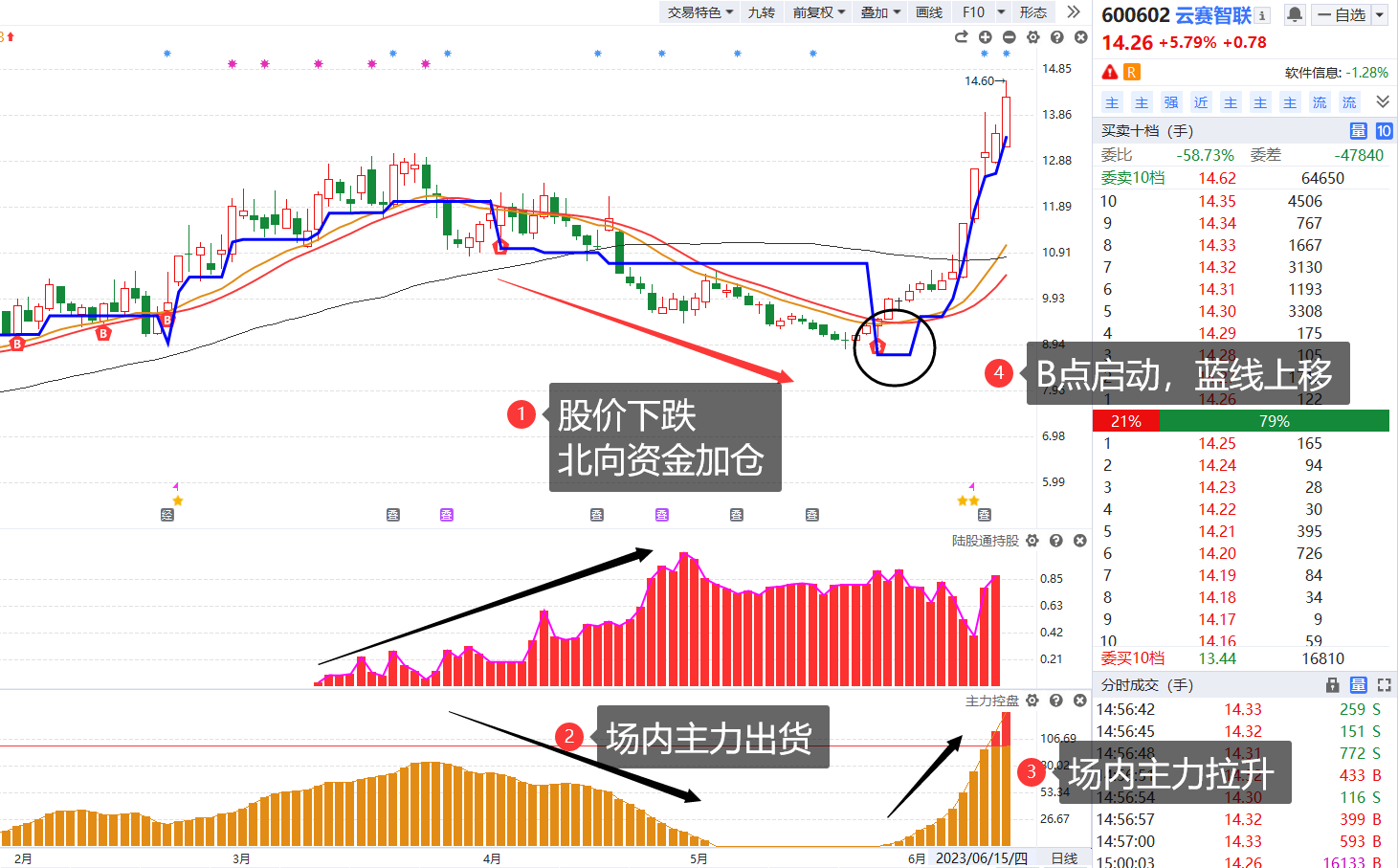Screen dimensions: 1398x868
Task: Close the main chart indicator with X icon
Action: [1081, 37]
